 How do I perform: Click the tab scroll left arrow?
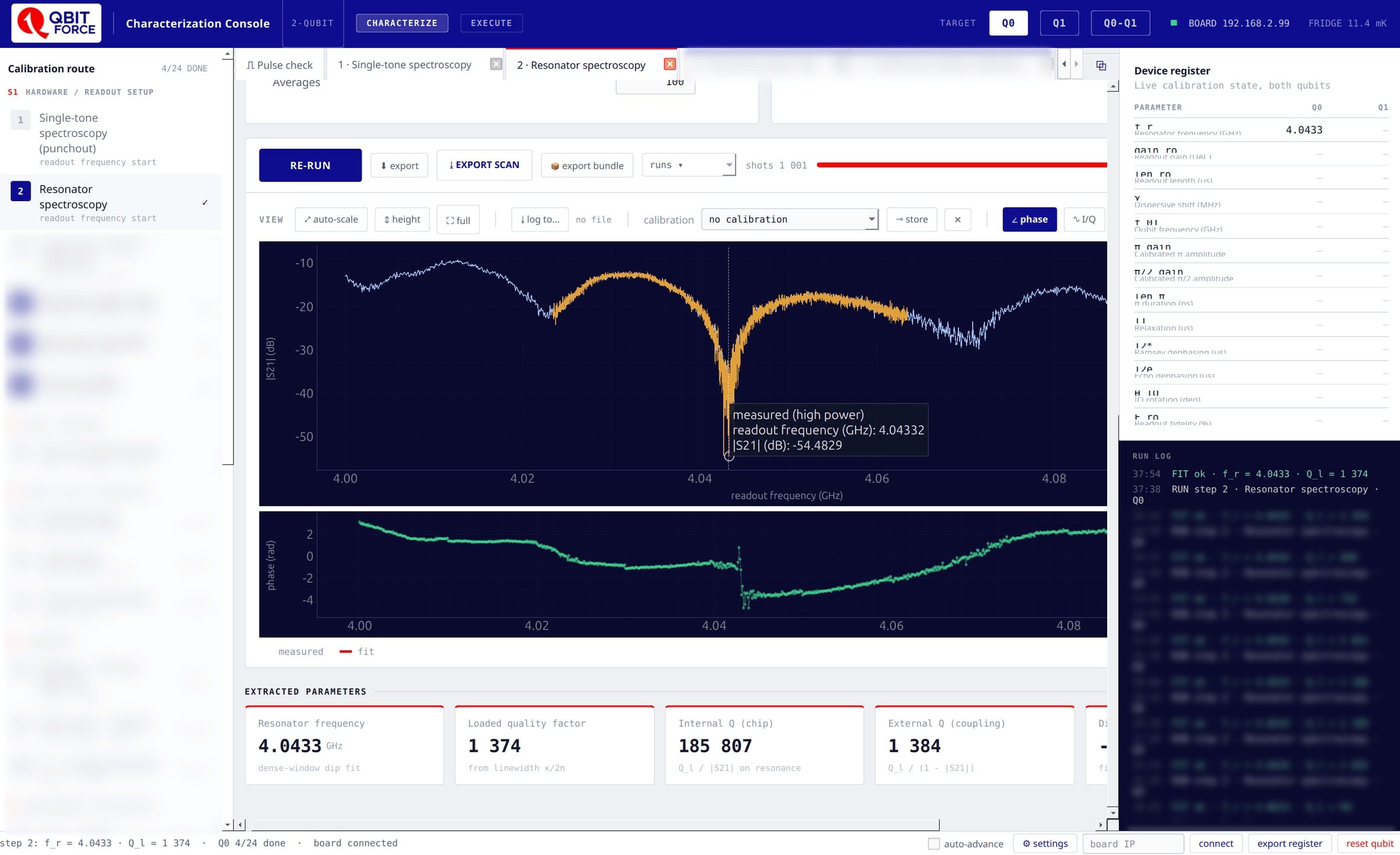click(1064, 64)
